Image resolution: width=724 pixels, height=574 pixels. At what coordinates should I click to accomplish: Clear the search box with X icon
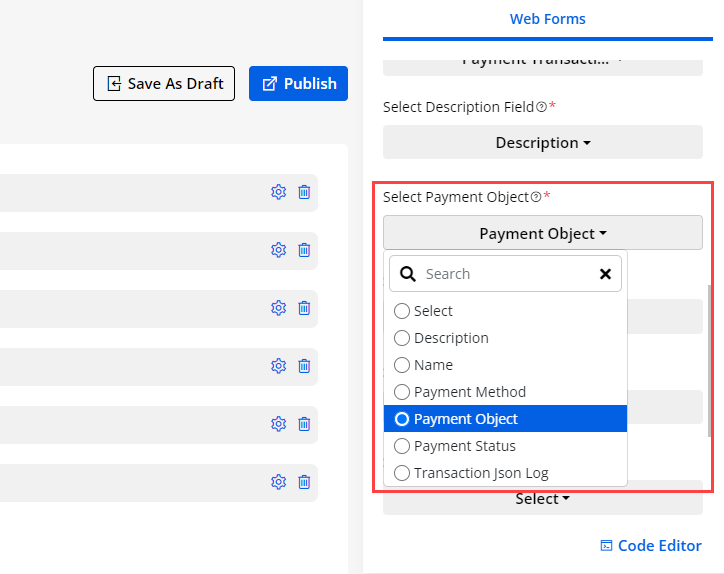click(605, 274)
